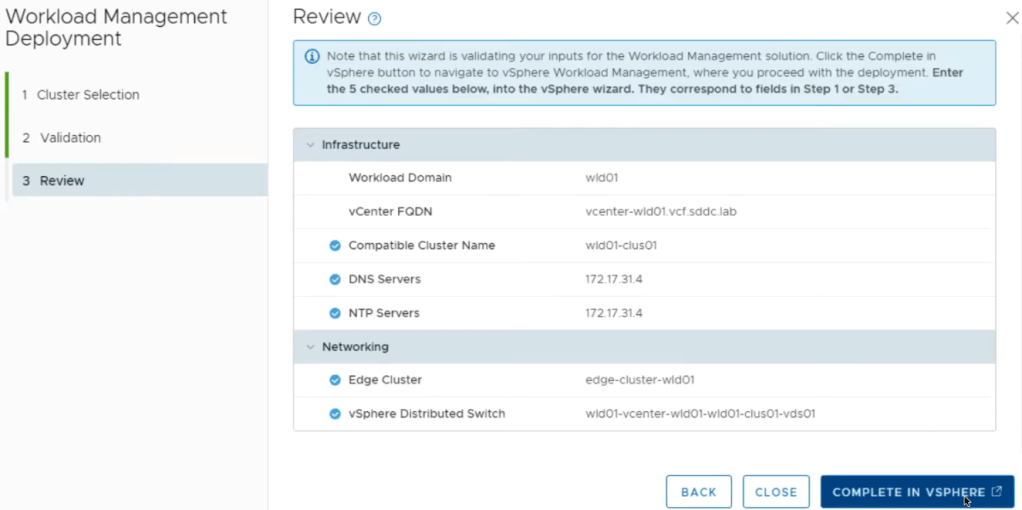Click the help icon beside Review heading

pyautogui.click(x=375, y=19)
